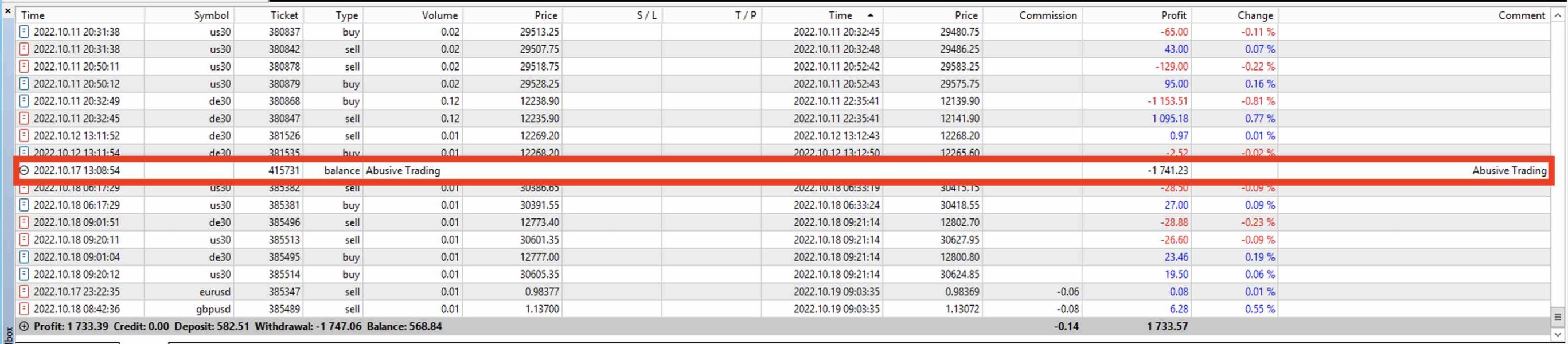Select the total profit 1 733.57 value

[1167, 326]
